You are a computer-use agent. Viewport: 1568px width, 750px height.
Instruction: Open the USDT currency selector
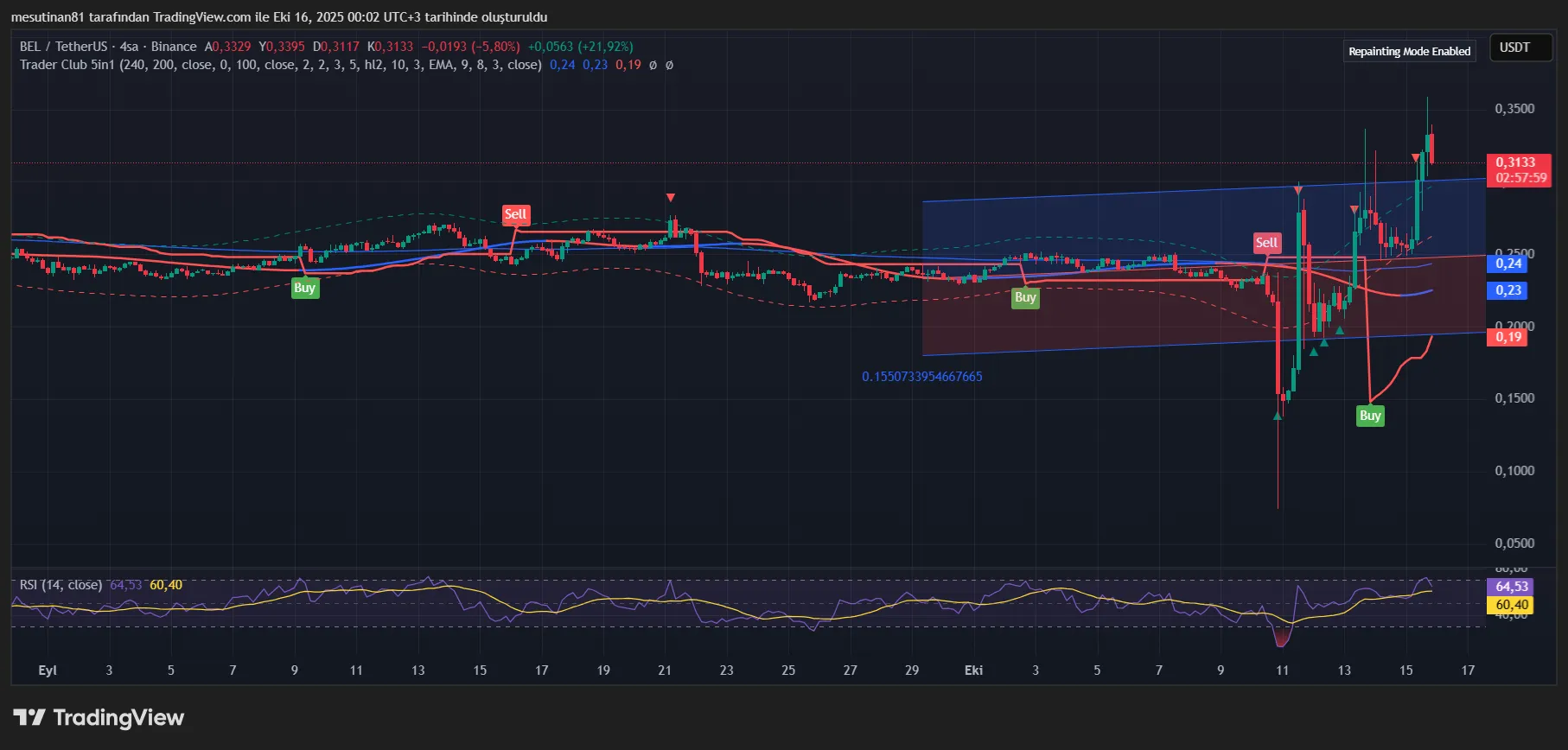1514,48
